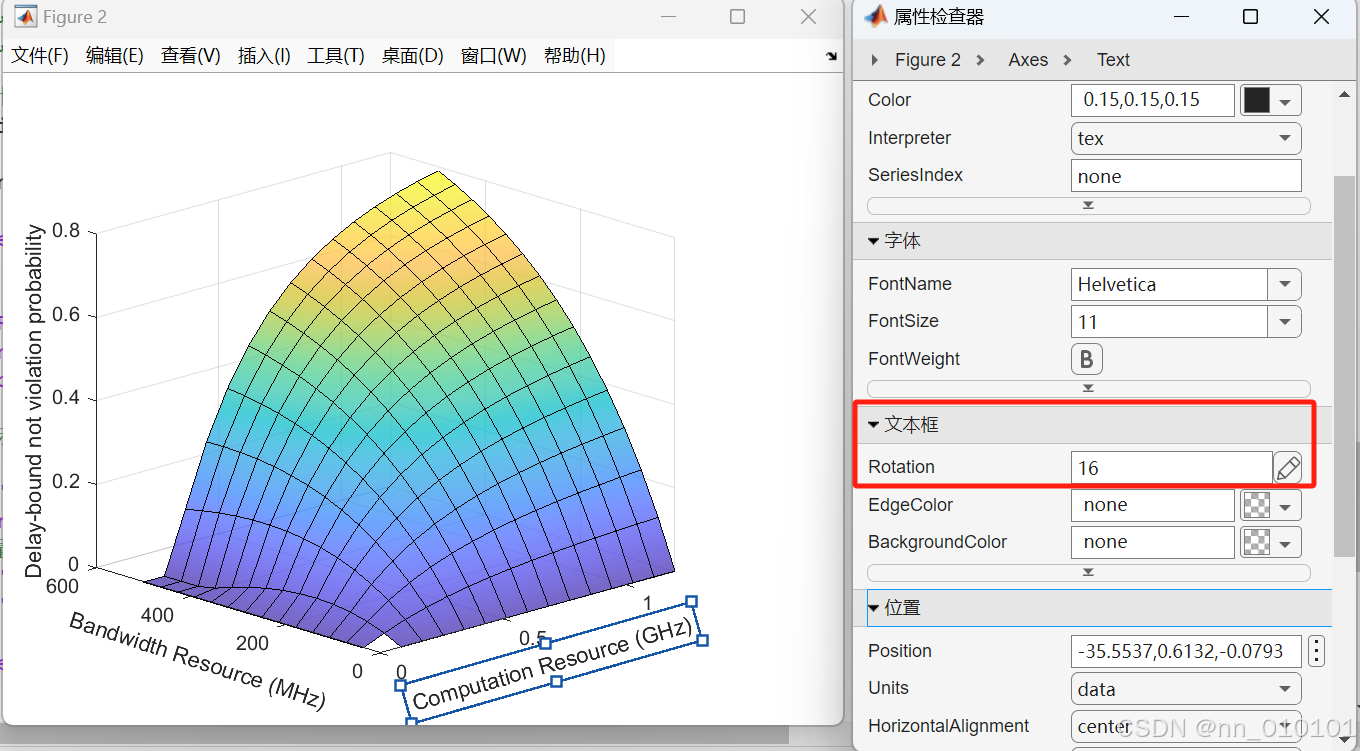Click the 0.8 tick label on z-axis

[66, 231]
